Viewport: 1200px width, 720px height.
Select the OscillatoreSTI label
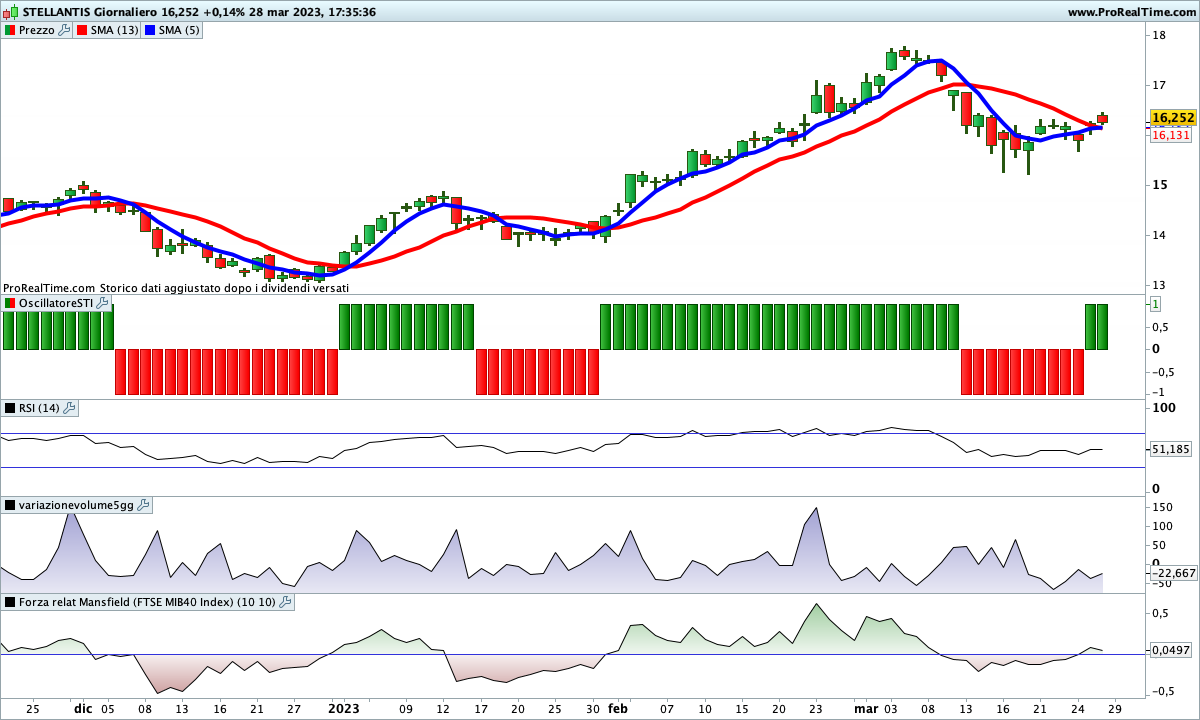(x=56, y=302)
